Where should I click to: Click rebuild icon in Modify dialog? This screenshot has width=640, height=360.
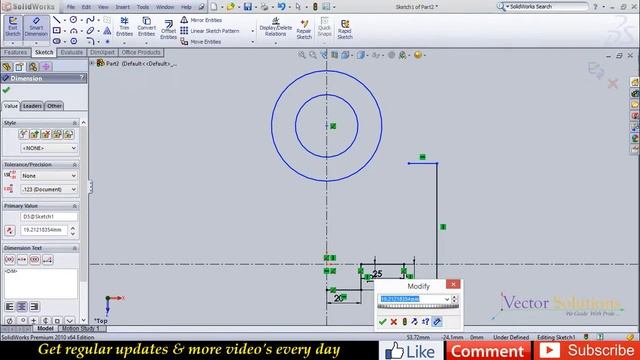[x=404, y=322]
